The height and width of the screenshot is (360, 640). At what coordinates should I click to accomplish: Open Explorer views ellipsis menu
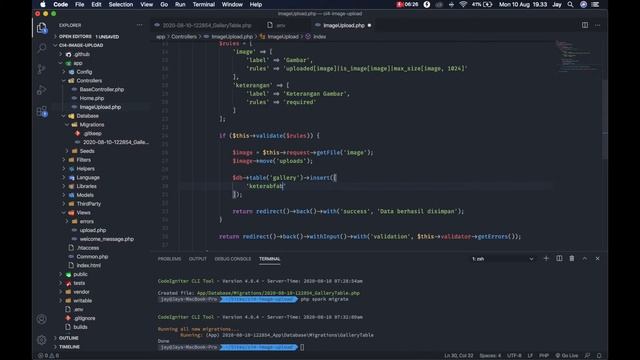[140, 25]
